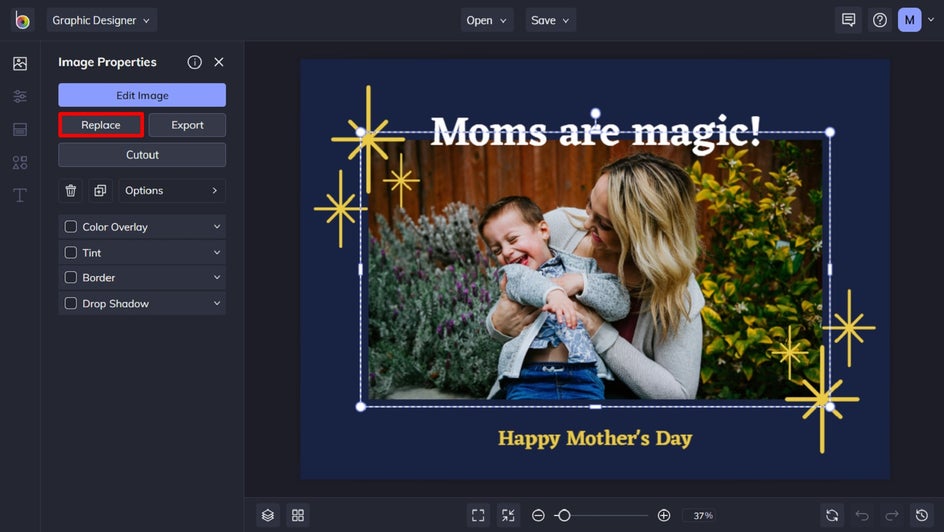Image resolution: width=944 pixels, height=532 pixels.
Task: Click the BeFunky logo icon
Action: click(22, 20)
